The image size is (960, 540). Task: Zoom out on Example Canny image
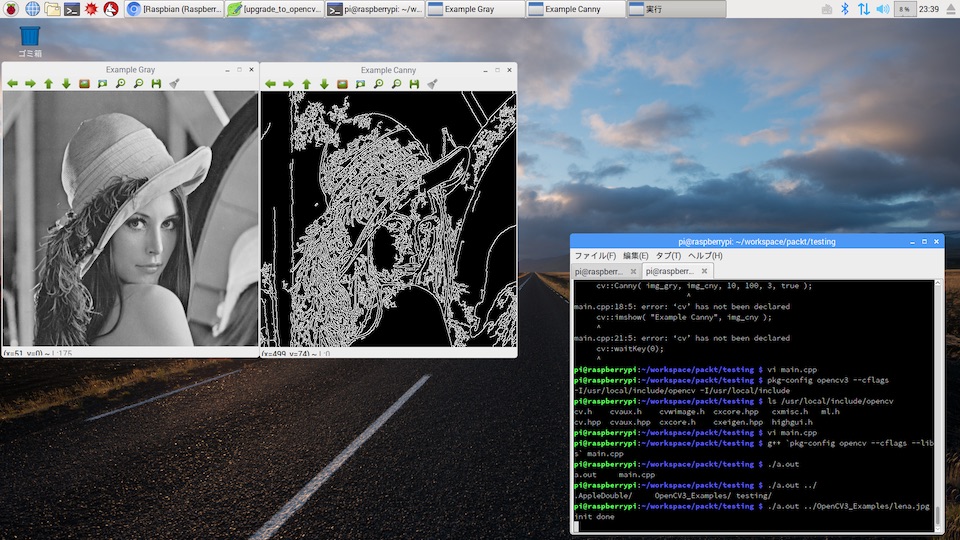point(396,84)
